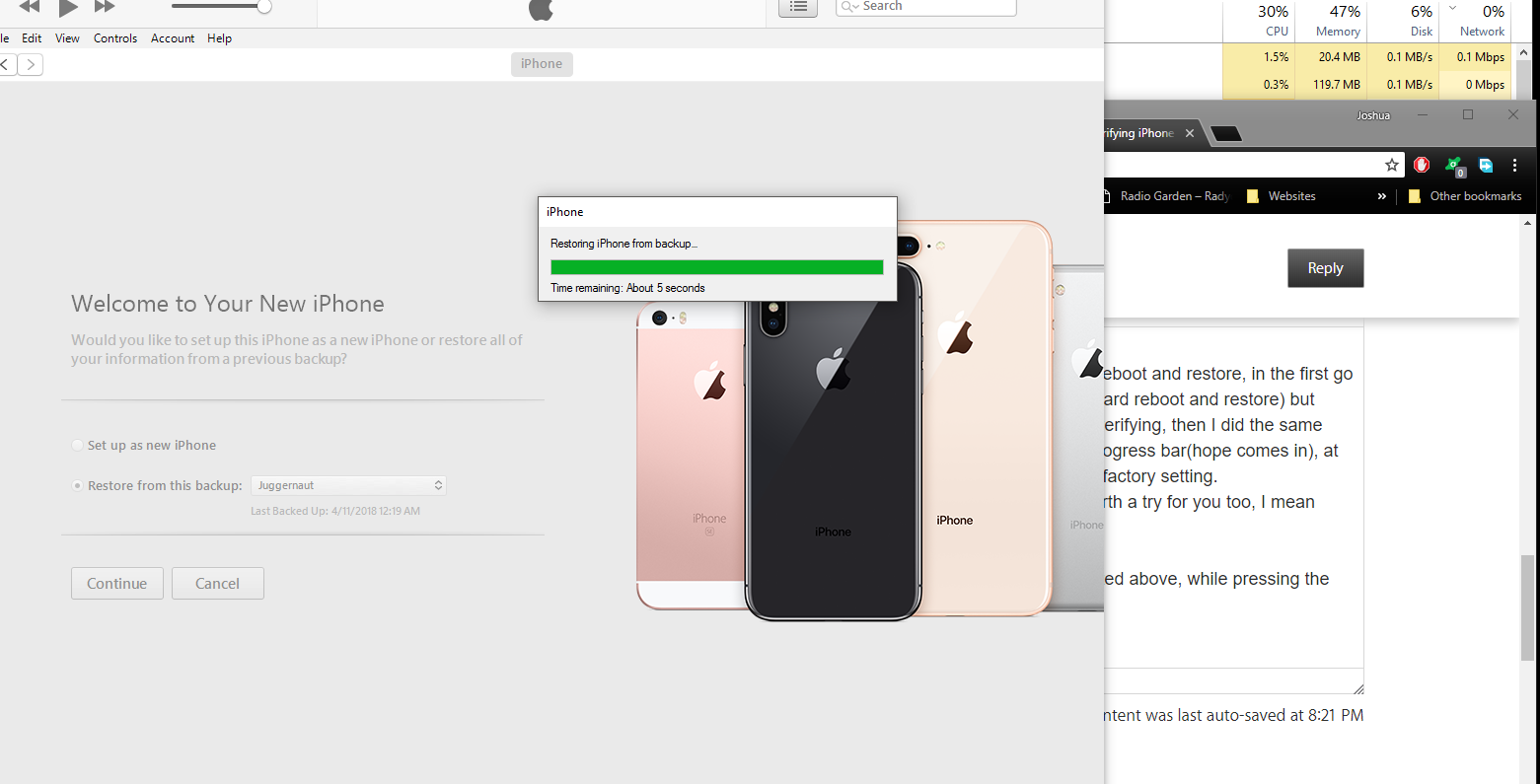Screen dimensions: 1540x784
Task: Sort Task Manager by CPU column
Action: pos(1258,21)
